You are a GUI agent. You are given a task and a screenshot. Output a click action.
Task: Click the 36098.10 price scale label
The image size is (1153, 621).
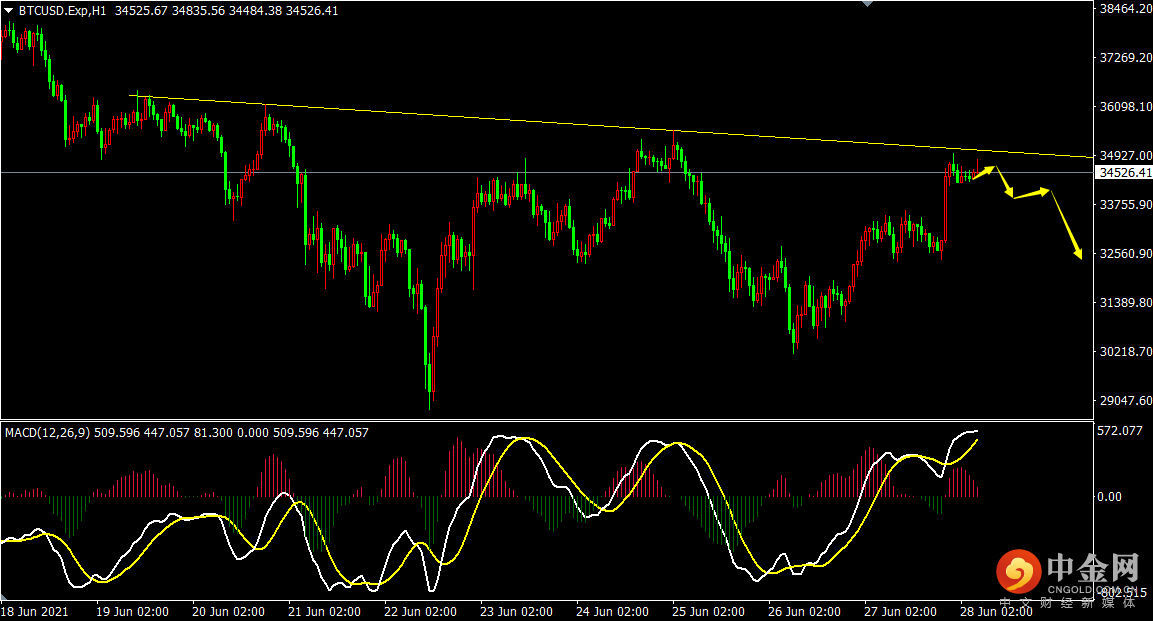click(x=1125, y=107)
